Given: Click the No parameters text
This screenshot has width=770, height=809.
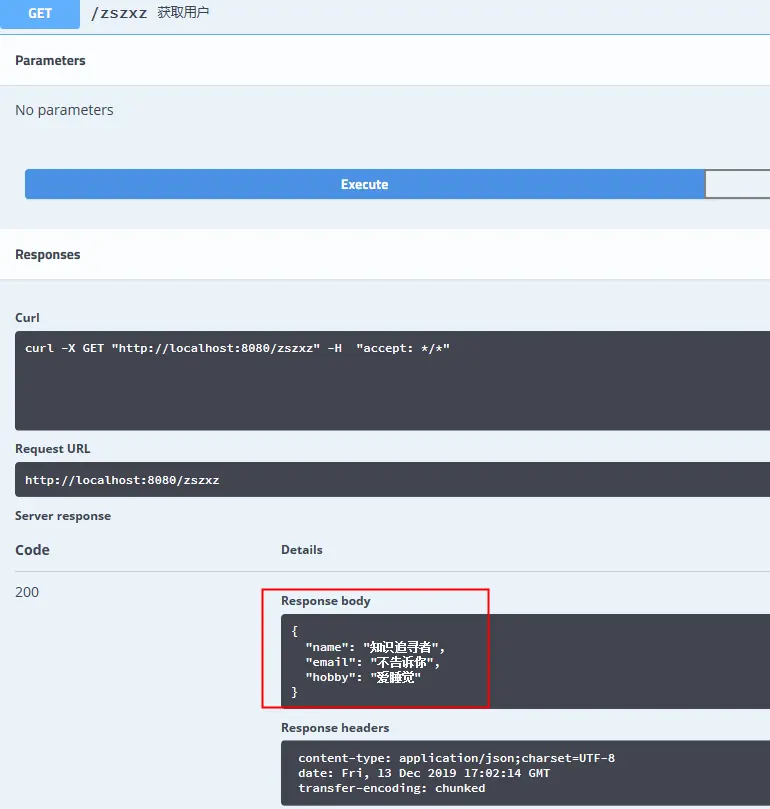Looking at the screenshot, I should pos(64,110).
